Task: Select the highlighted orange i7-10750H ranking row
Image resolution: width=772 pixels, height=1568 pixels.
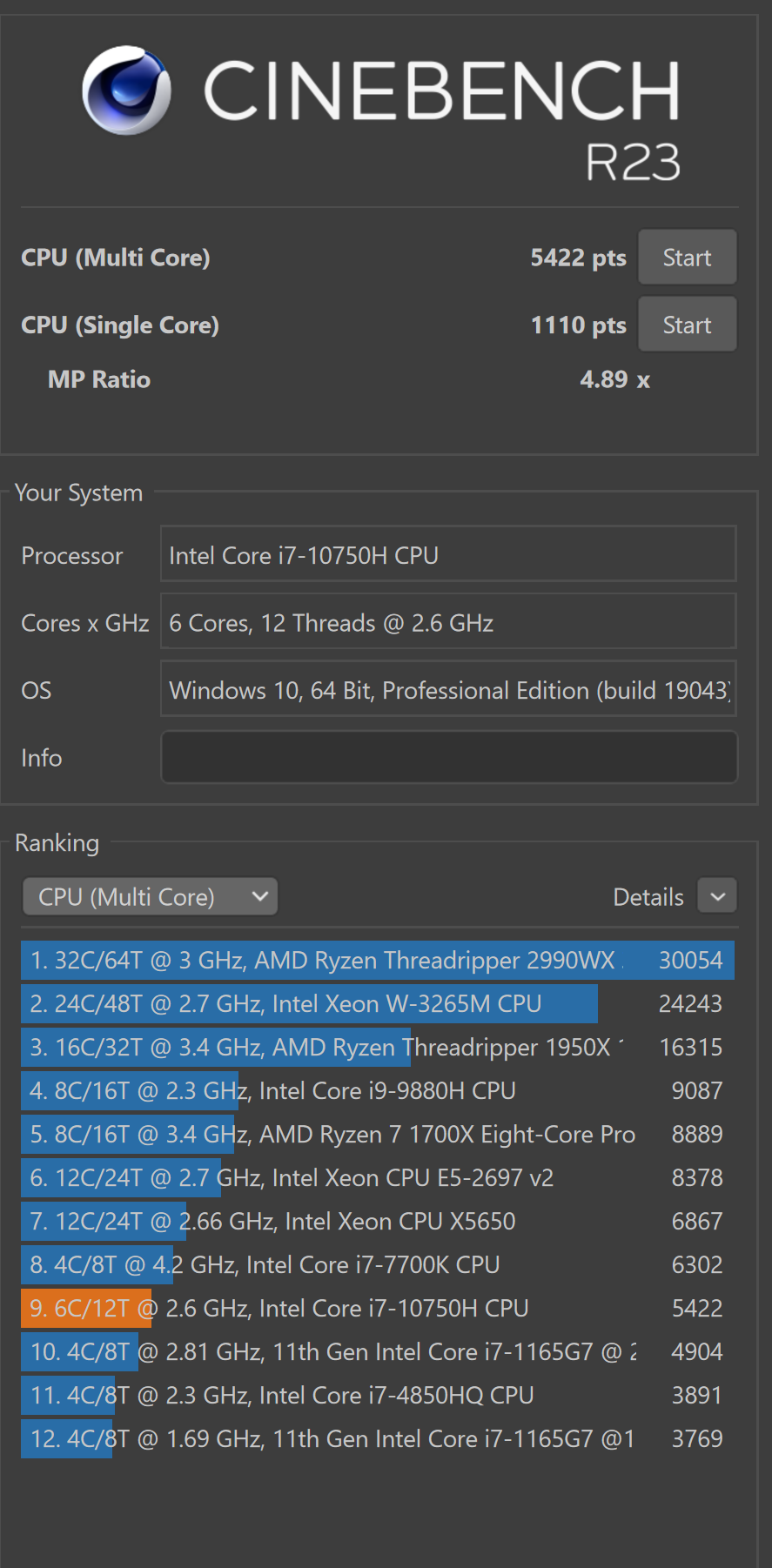Action: (x=377, y=1308)
